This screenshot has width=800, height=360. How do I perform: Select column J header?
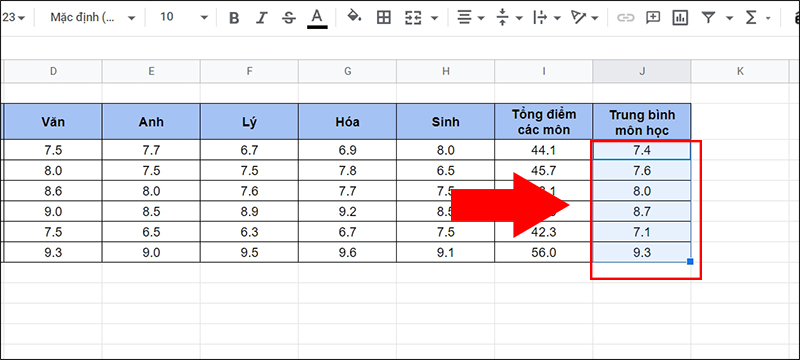click(x=642, y=71)
